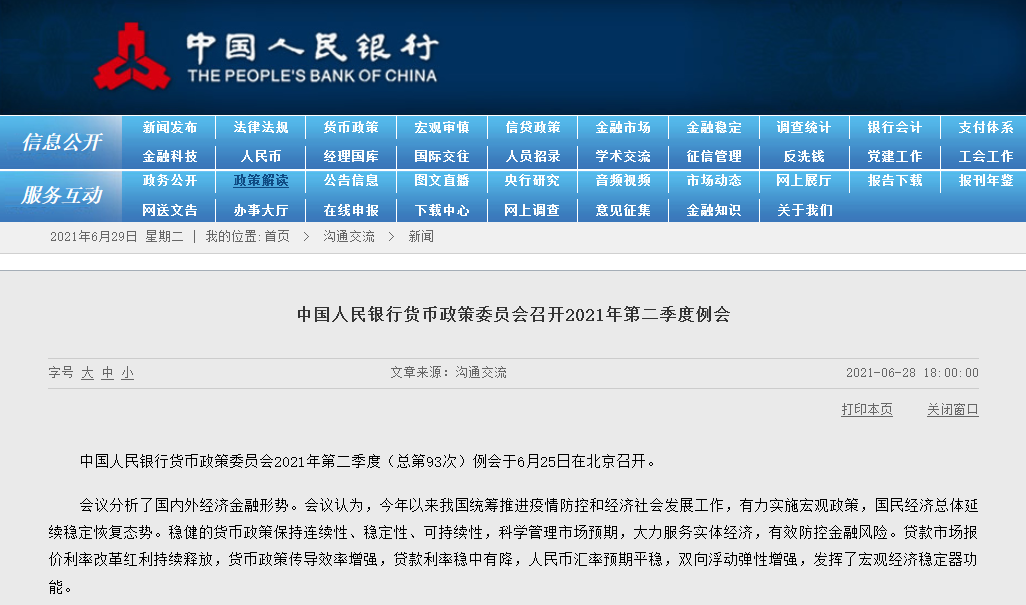Click the date 2021年6月29日 星期二
The width and height of the screenshot is (1026, 605).
click(x=116, y=236)
